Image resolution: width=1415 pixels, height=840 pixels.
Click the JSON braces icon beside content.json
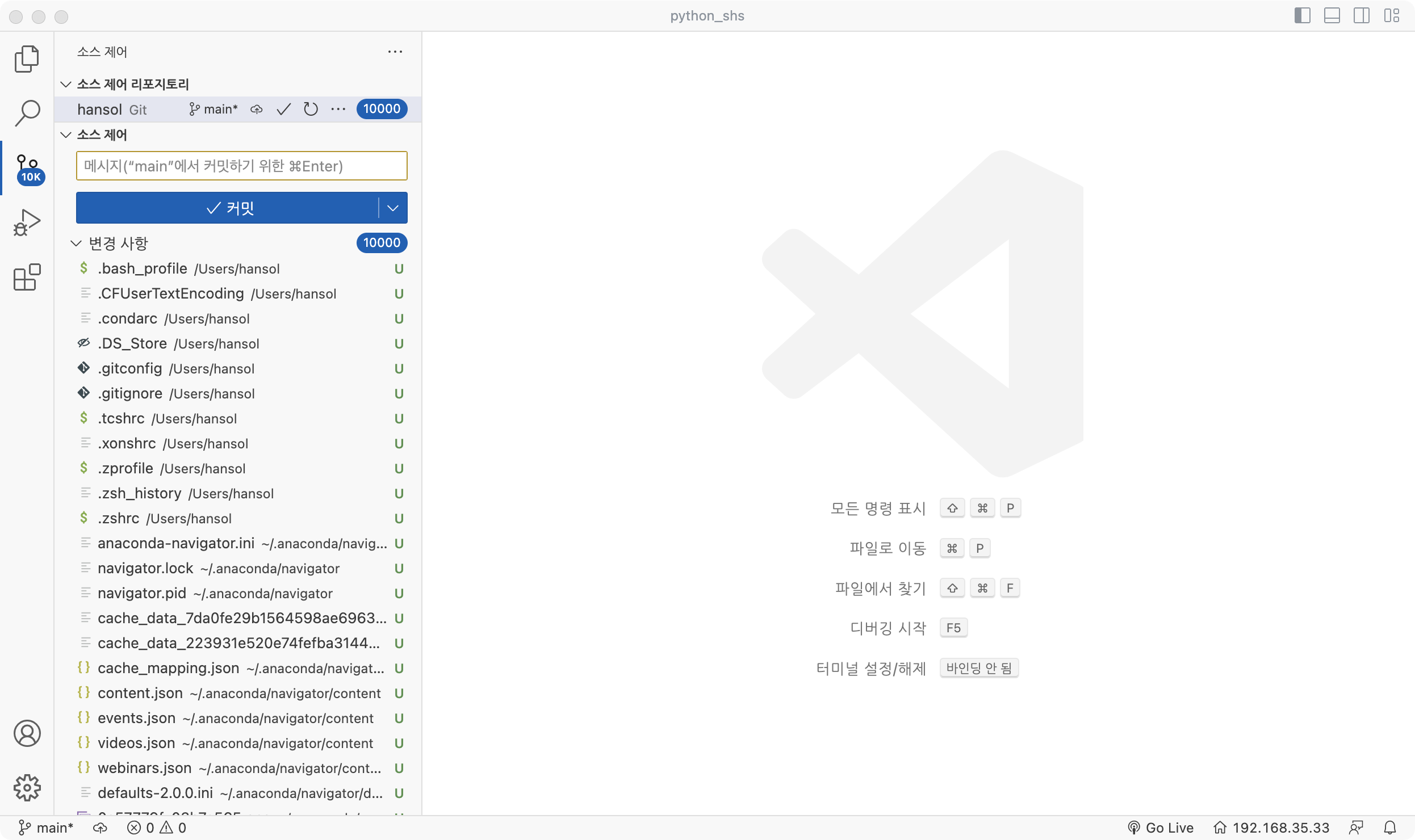pyautogui.click(x=84, y=692)
